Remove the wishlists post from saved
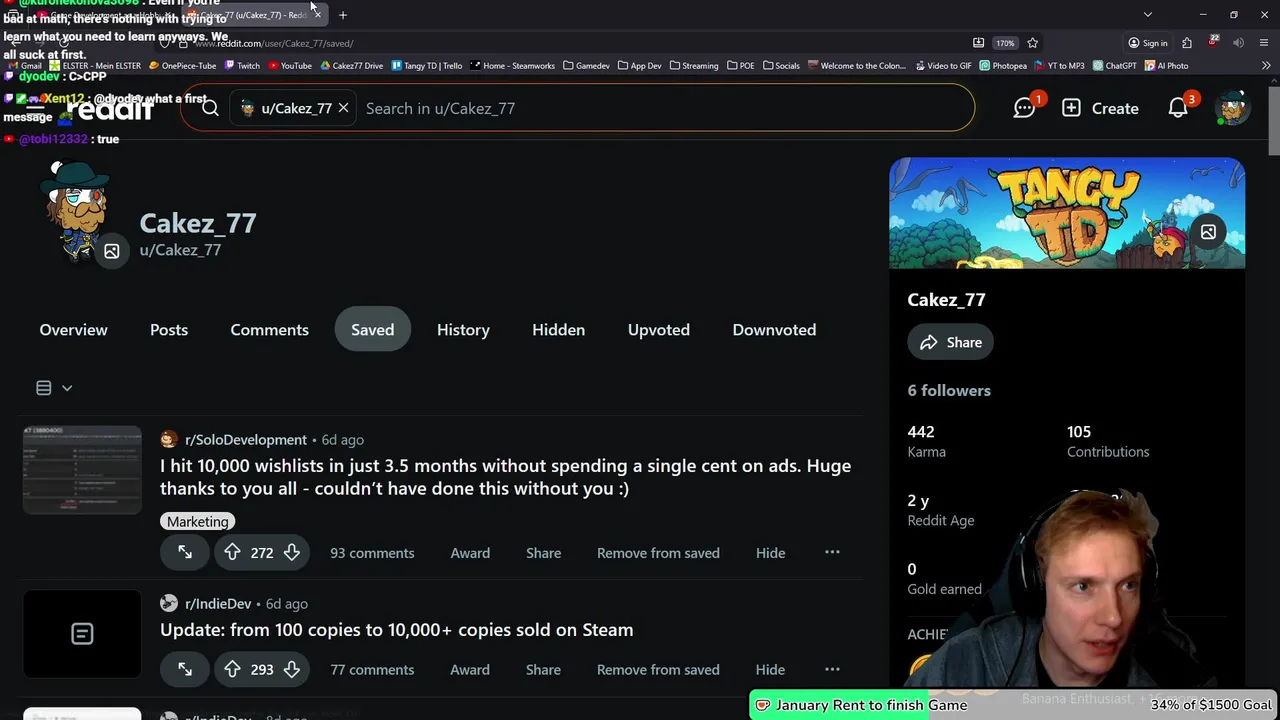Viewport: 1280px width, 720px height. 658,553
